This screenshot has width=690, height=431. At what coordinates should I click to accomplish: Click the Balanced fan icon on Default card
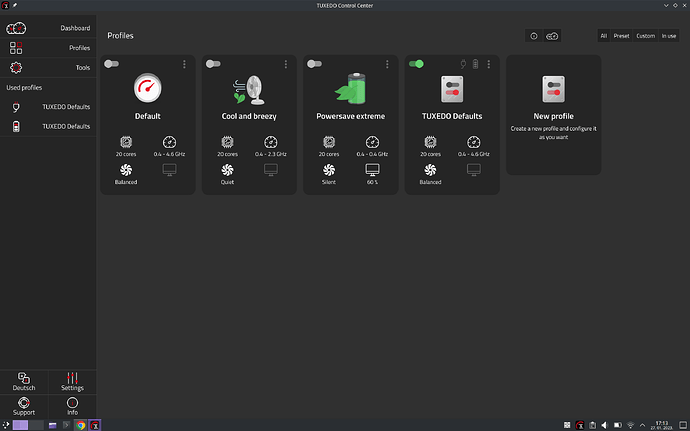point(126,170)
